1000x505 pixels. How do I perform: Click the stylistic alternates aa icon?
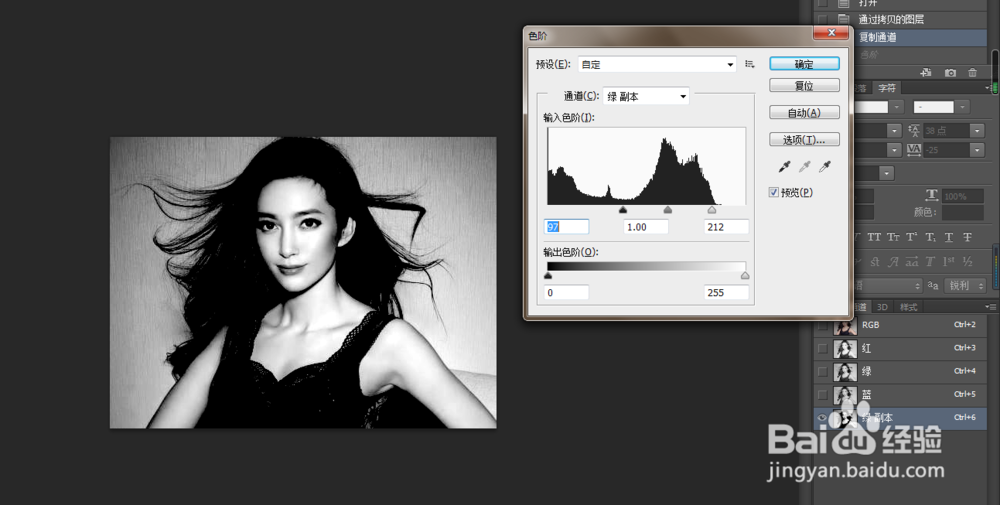[x=912, y=261]
